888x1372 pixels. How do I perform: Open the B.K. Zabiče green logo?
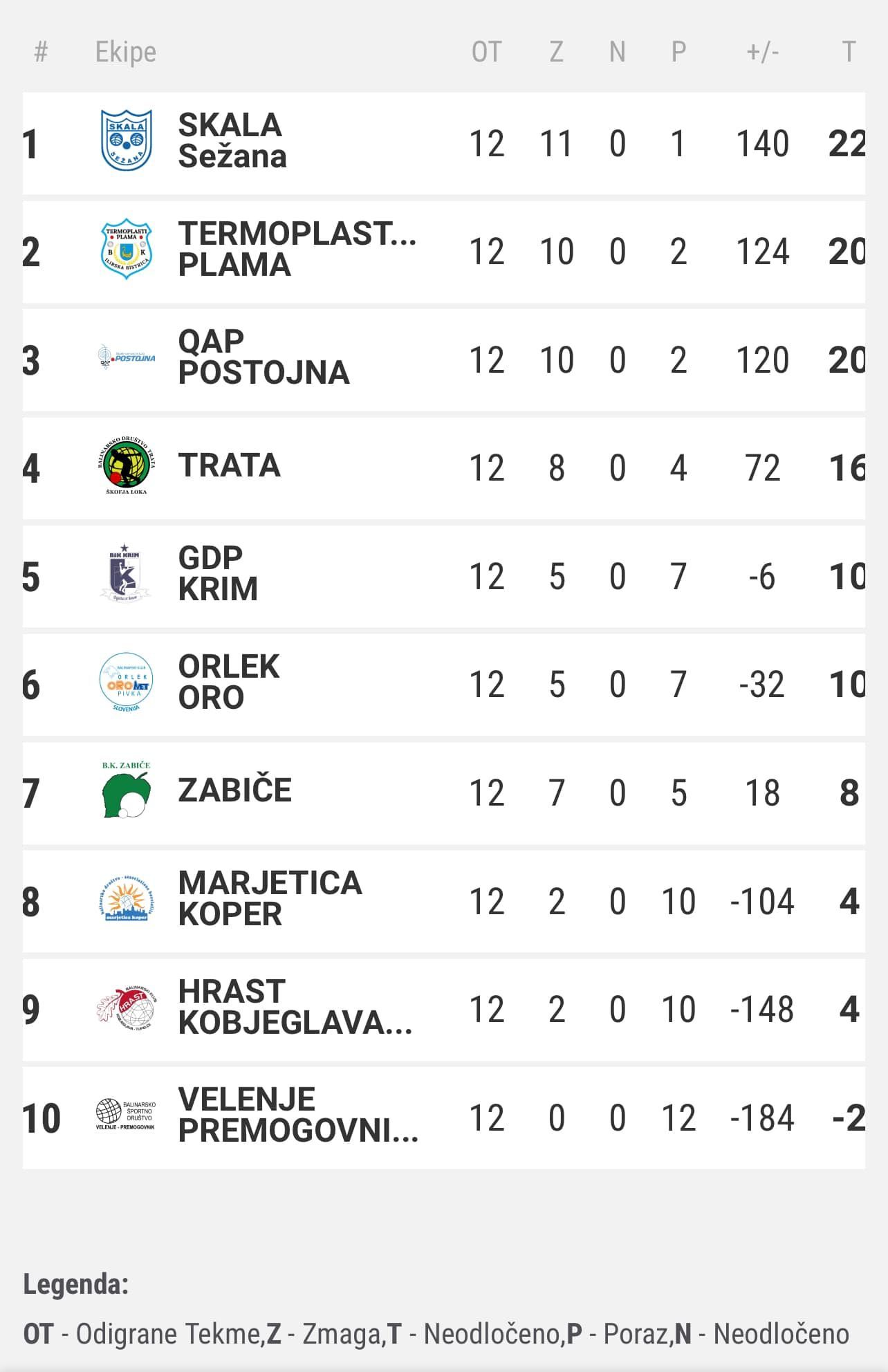[x=126, y=790]
